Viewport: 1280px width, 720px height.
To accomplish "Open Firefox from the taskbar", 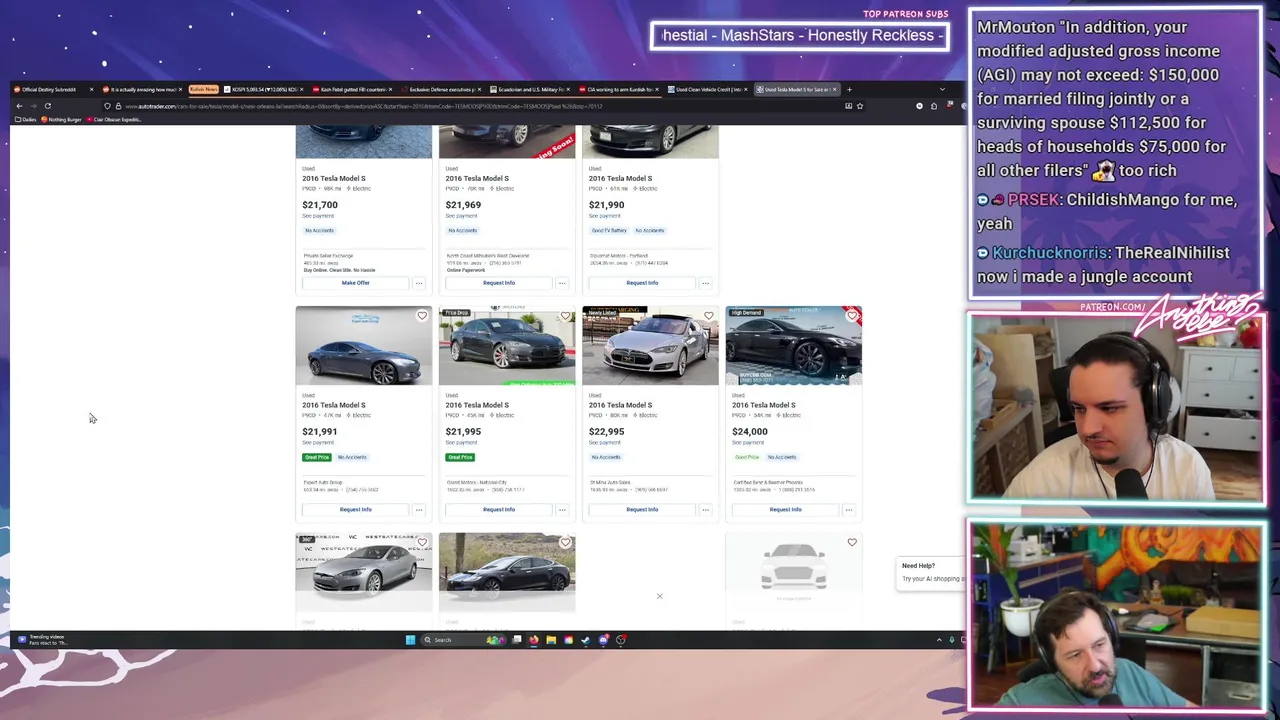I will click(x=534, y=640).
